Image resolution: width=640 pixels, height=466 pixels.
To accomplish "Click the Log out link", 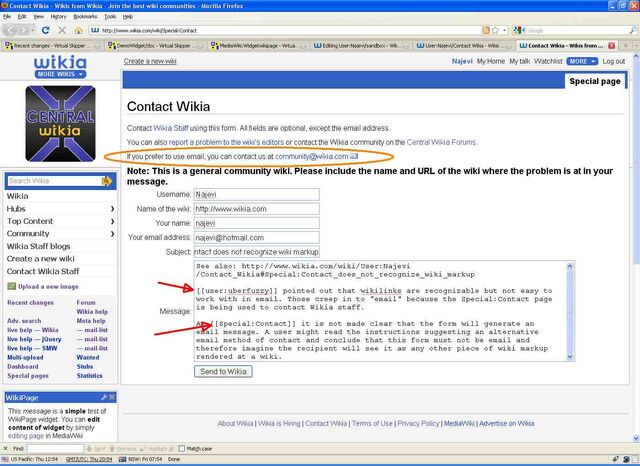I will [x=614, y=61].
